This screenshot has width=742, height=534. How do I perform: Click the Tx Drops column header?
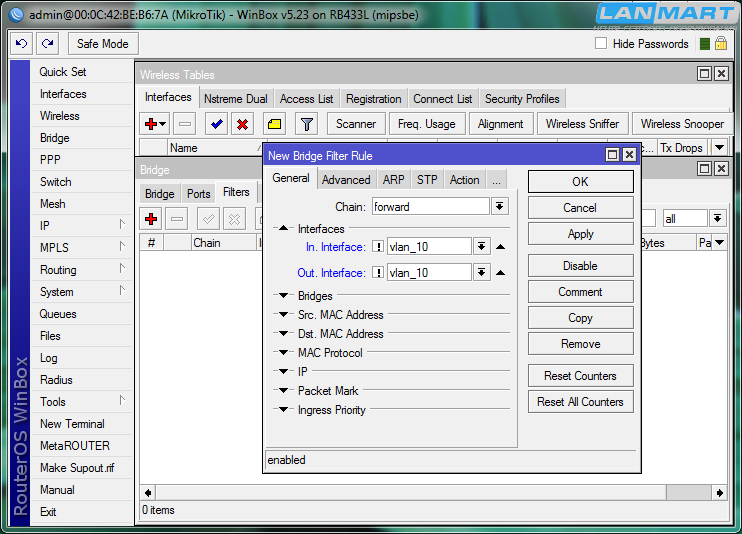click(681, 148)
